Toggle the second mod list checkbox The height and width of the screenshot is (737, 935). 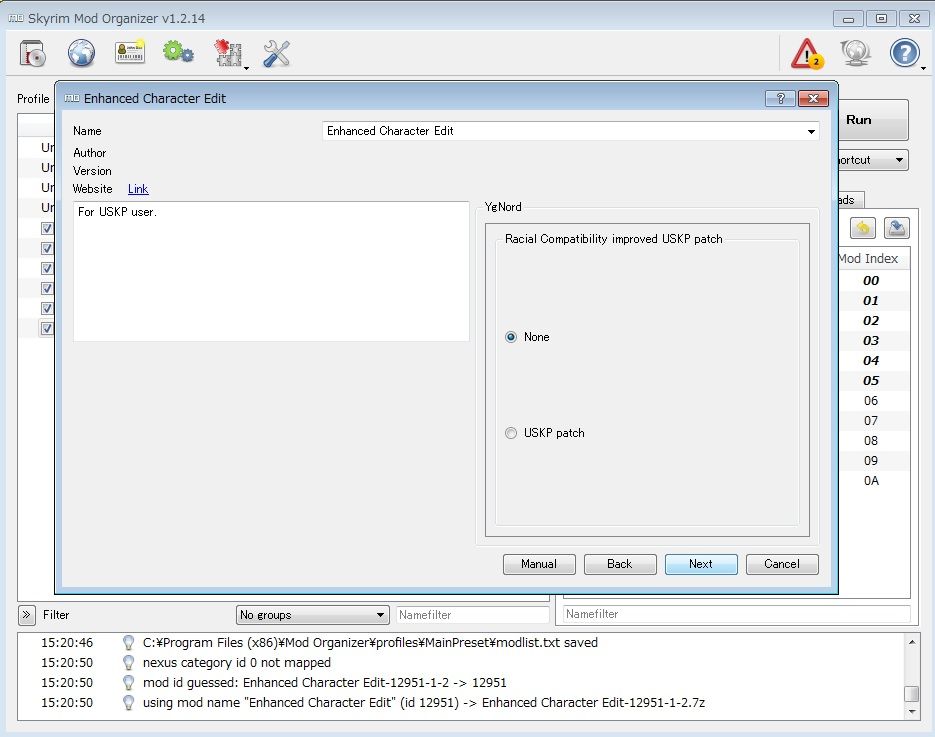point(47,248)
